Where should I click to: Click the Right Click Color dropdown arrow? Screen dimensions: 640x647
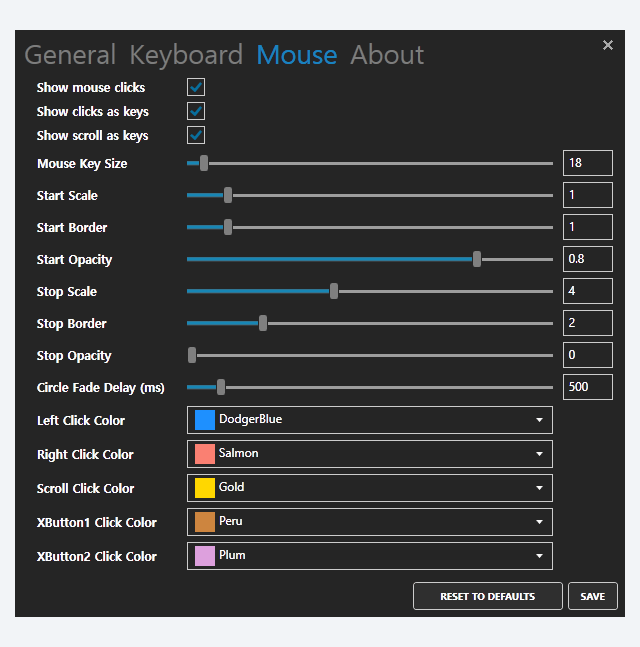click(x=539, y=454)
